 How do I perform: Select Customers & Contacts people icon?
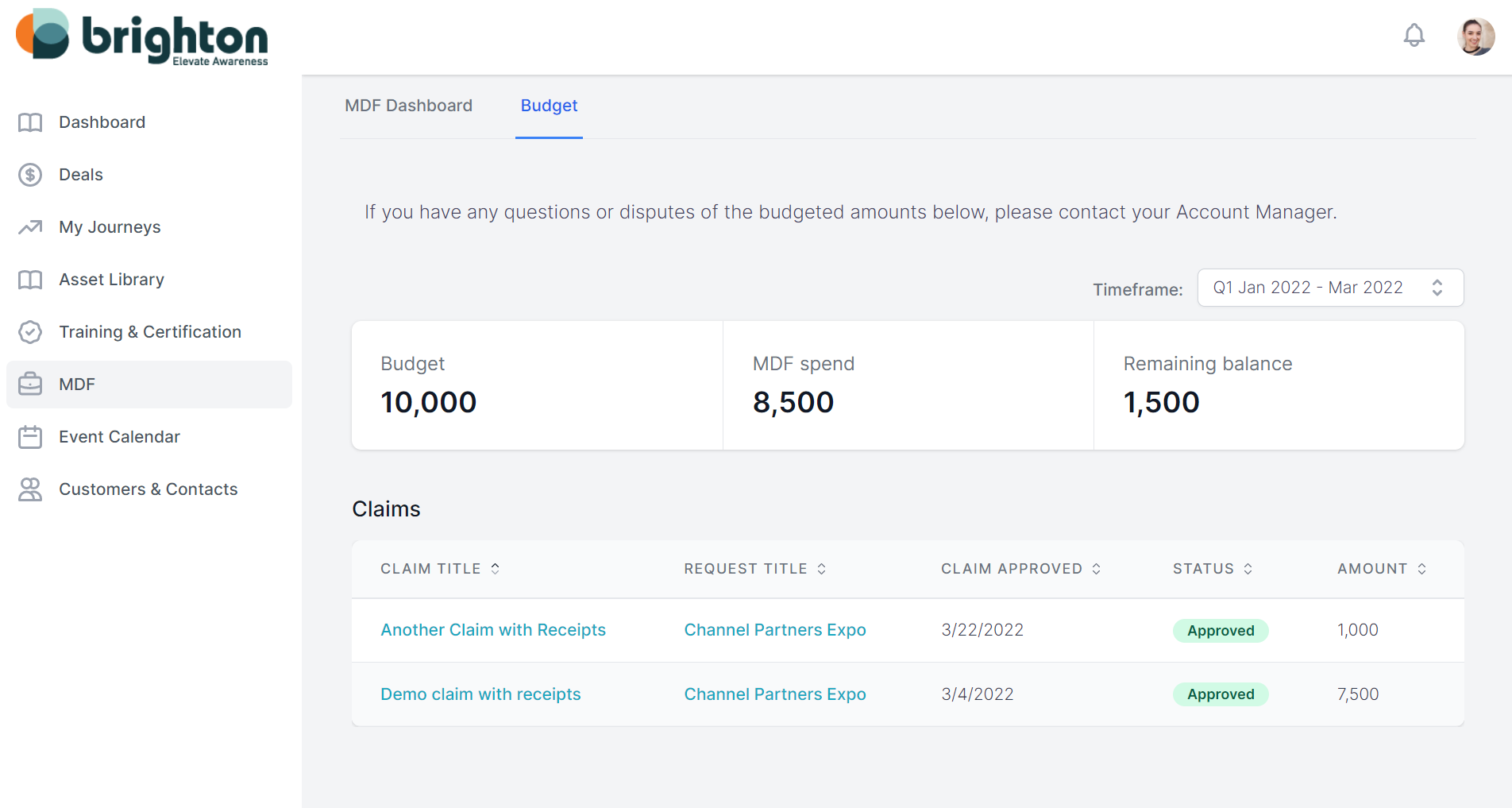pyautogui.click(x=30, y=489)
